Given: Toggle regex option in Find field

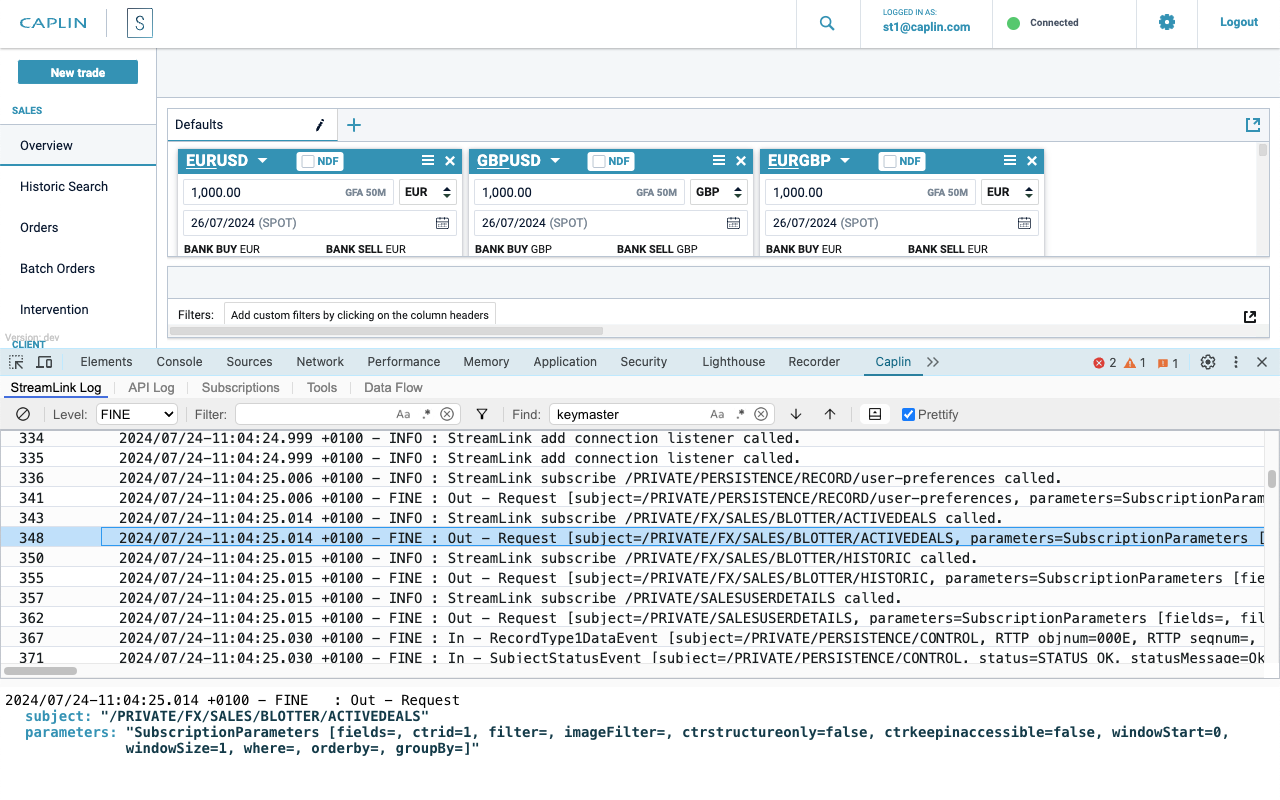Looking at the screenshot, I should point(740,414).
